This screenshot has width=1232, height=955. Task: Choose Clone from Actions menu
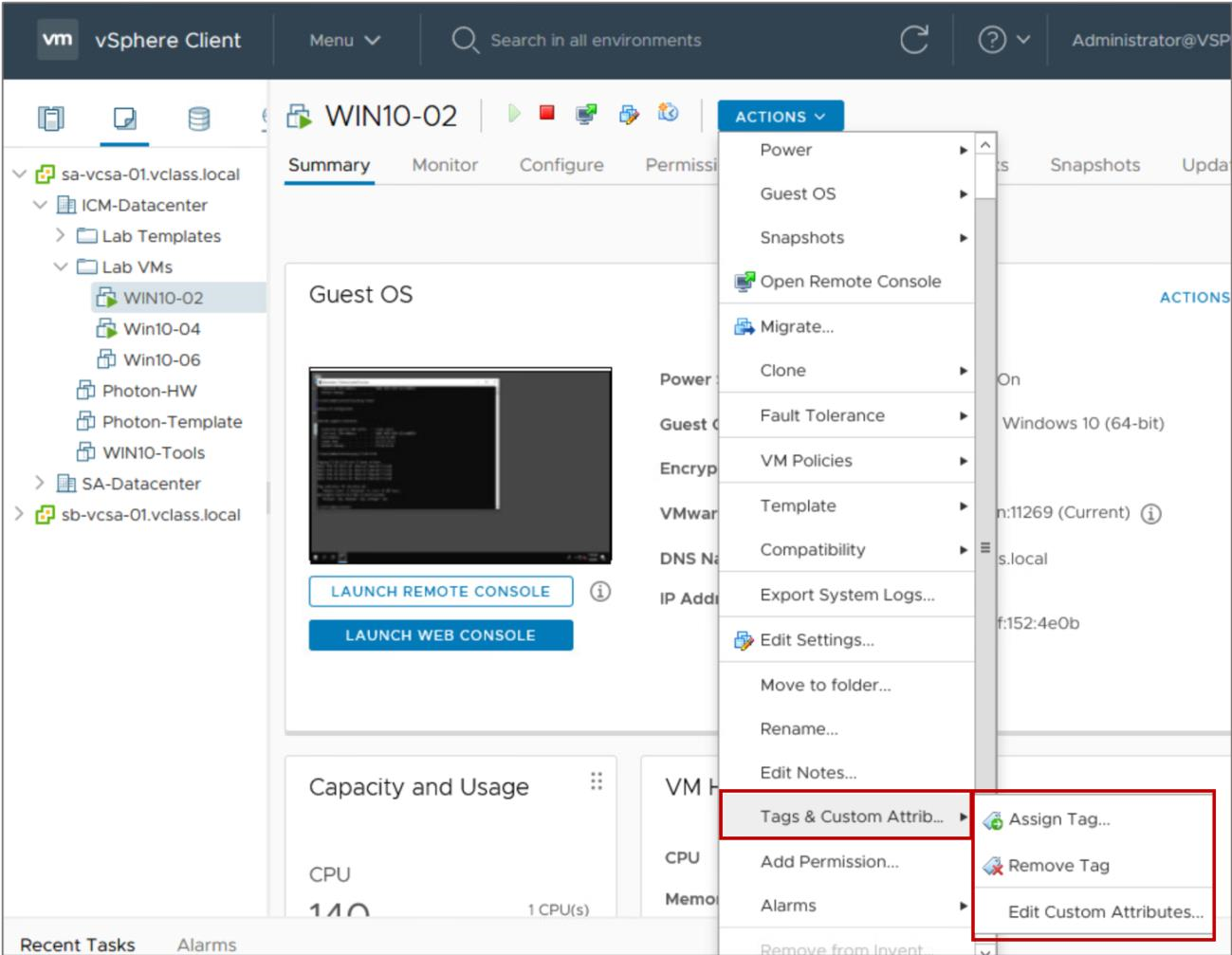(847, 370)
